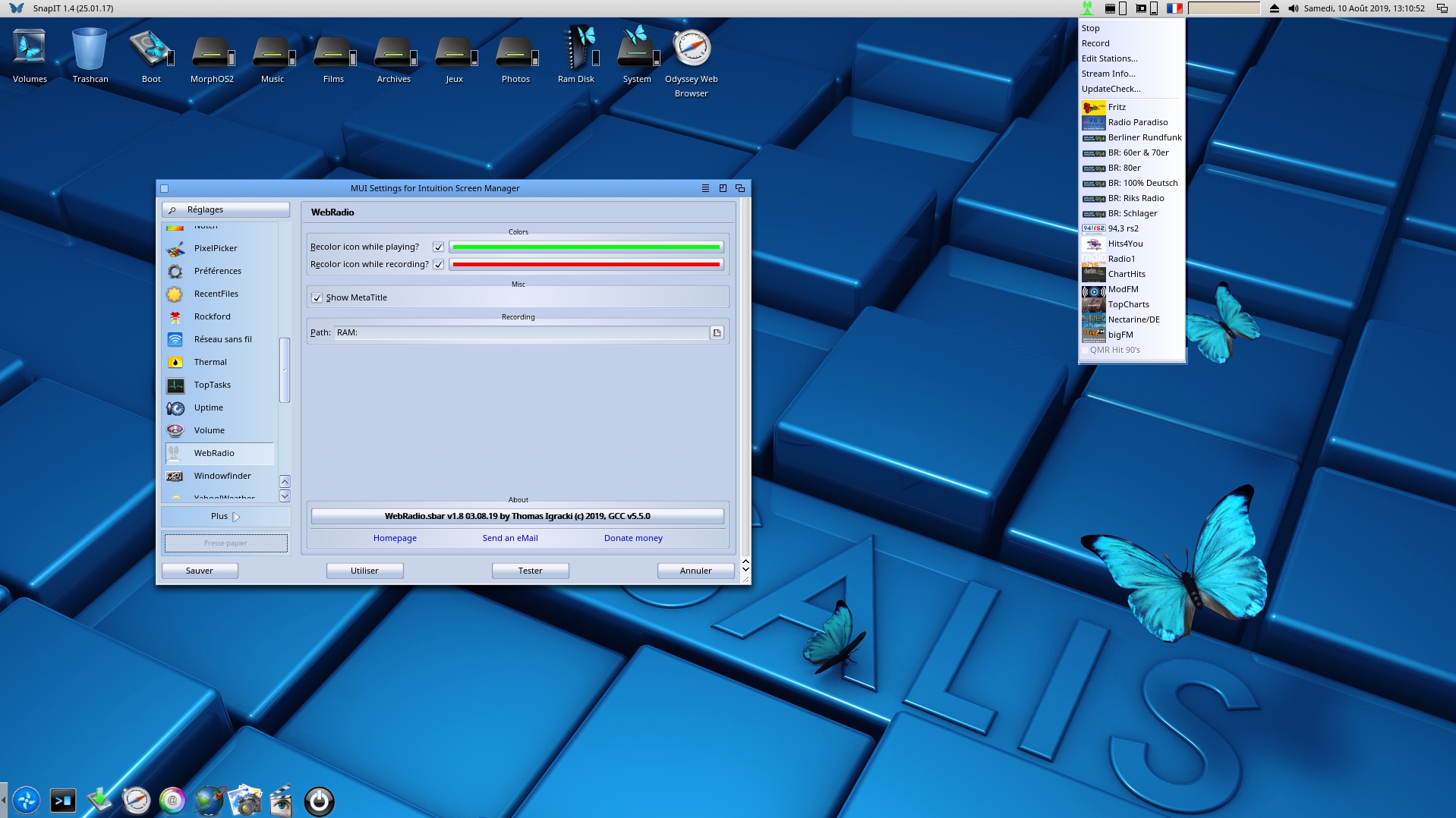
Task: Click the Sauver button
Action: click(x=200, y=571)
